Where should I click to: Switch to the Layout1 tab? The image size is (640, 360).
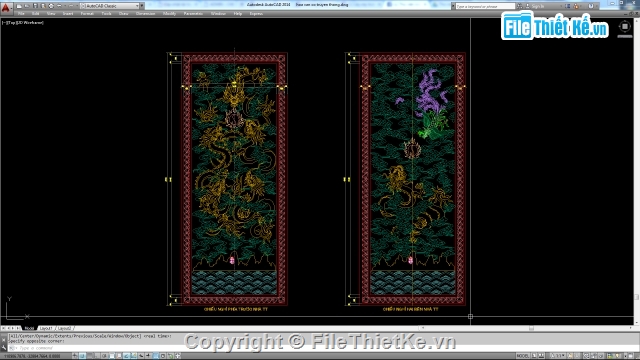pos(46,328)
